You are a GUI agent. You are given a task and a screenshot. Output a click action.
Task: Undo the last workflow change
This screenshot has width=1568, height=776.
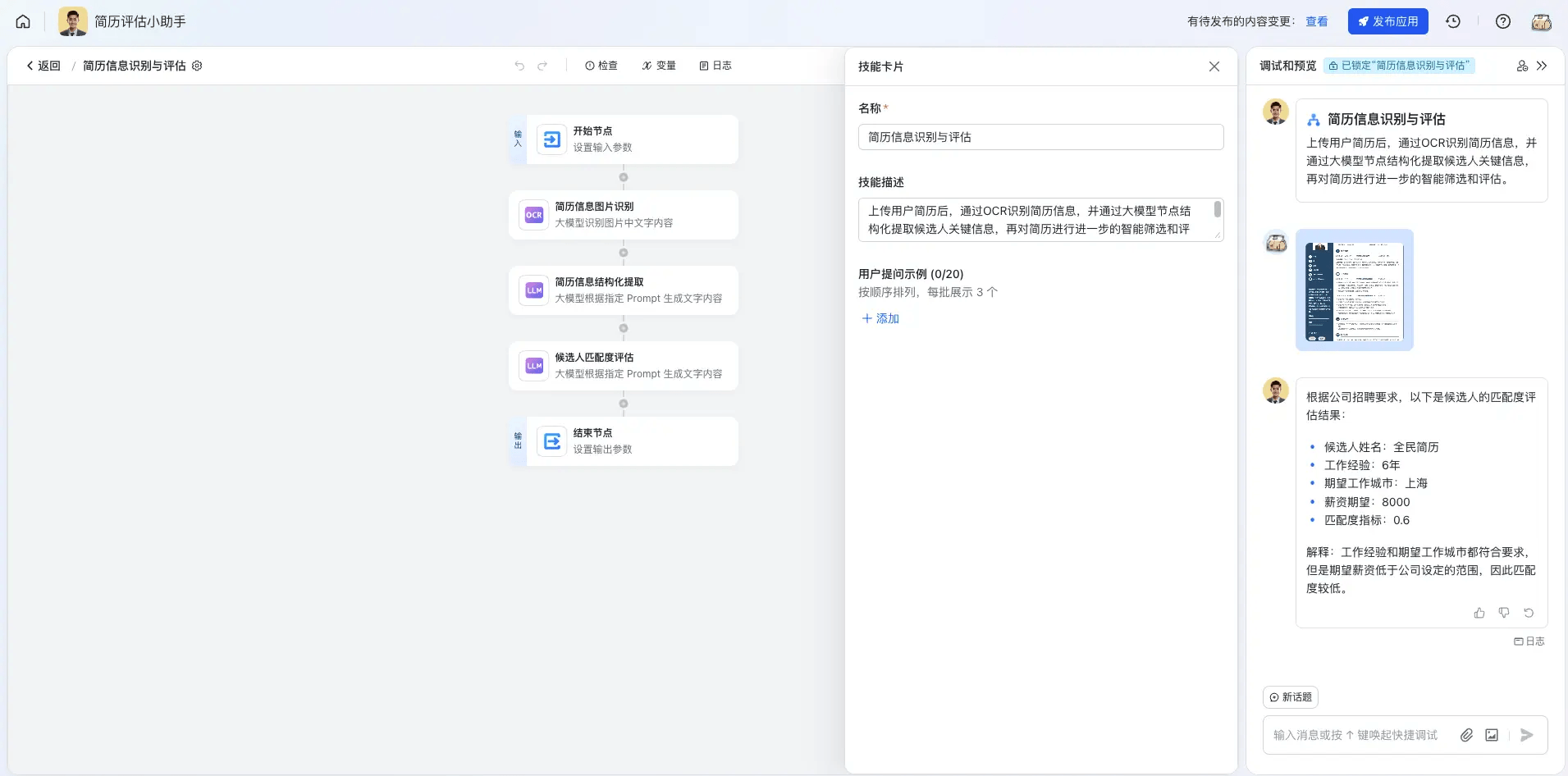(x=519, y=66)
